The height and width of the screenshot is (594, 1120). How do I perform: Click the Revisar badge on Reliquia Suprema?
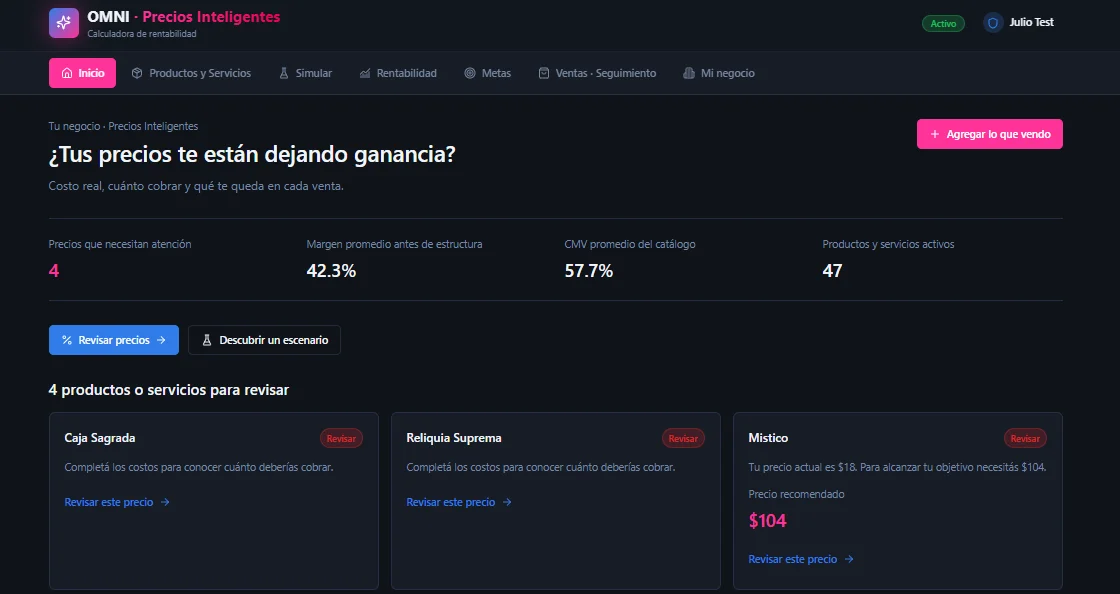click(684, 438)
